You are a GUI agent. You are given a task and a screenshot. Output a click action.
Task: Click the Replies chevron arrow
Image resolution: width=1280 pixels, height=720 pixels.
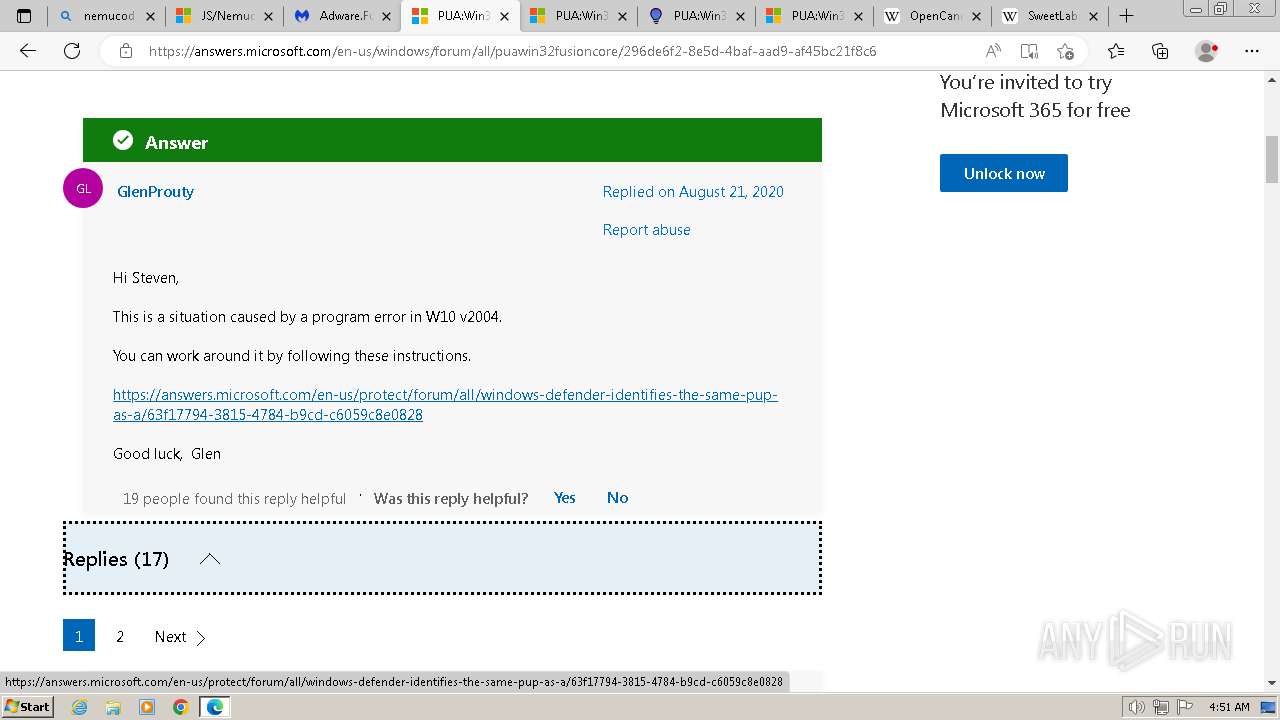point(209,559)
